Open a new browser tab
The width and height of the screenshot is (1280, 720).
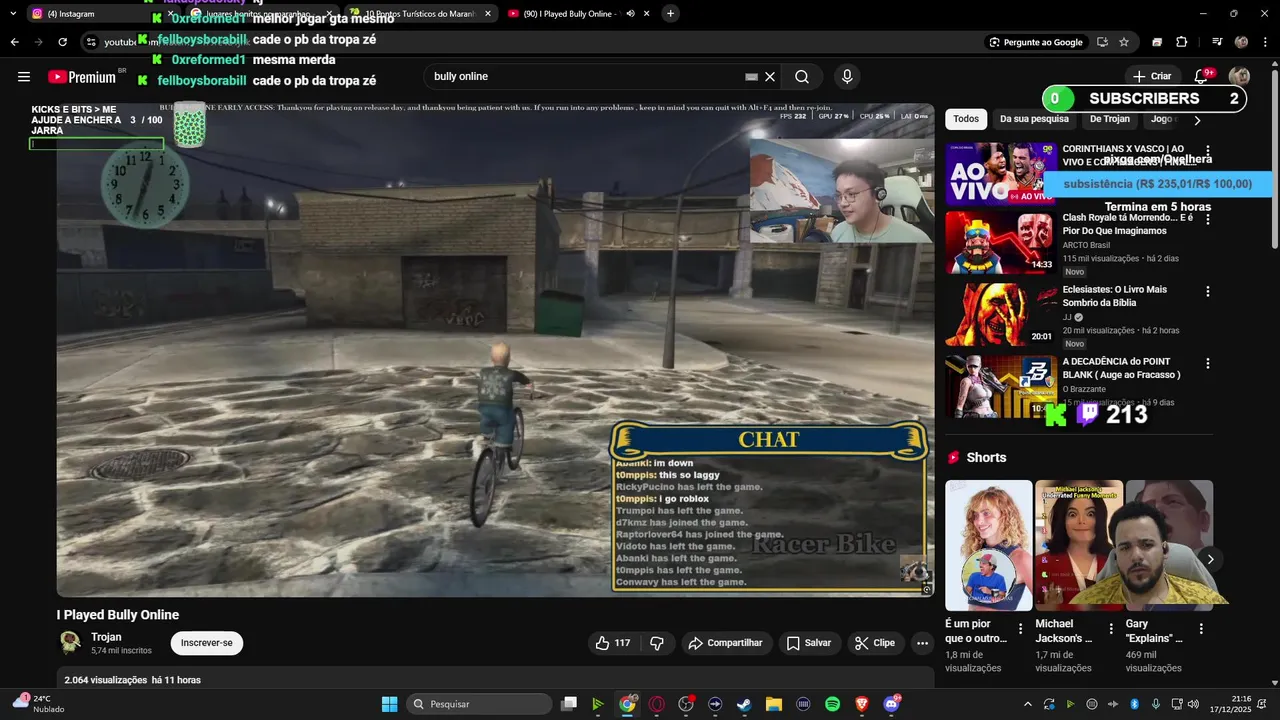click(670, 13)
